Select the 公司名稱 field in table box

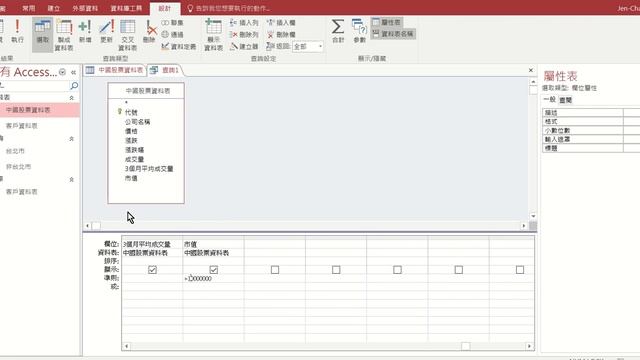pyautogui.click(x=138, y=122)
